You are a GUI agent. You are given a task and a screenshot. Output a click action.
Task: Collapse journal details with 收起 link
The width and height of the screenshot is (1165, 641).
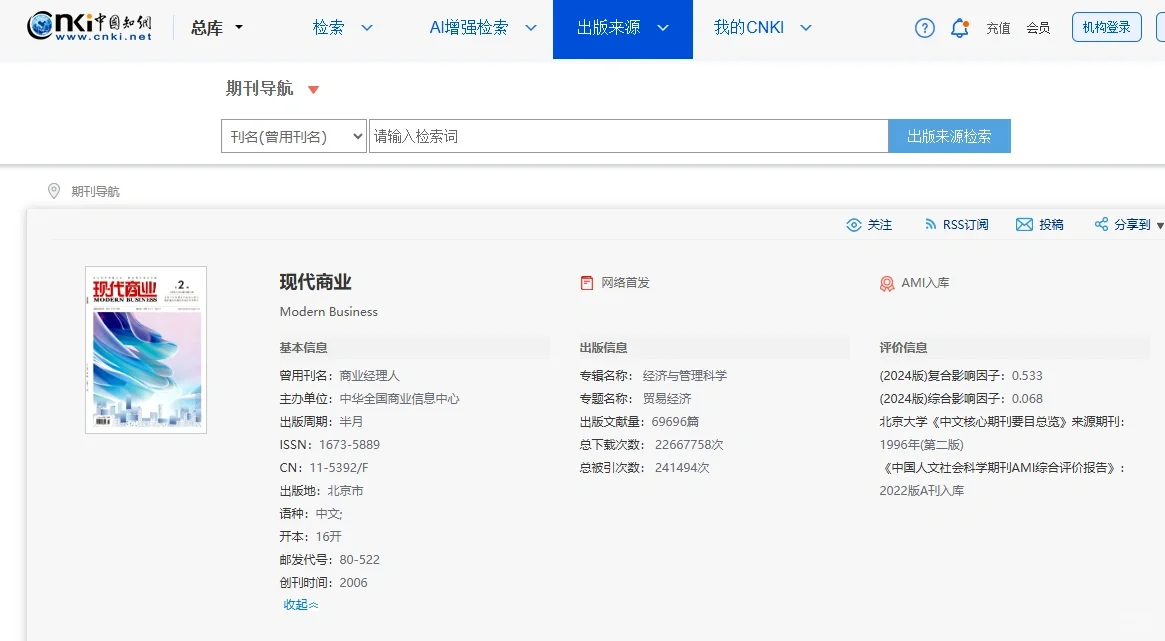pyautogui.click(x=299, y=605)
